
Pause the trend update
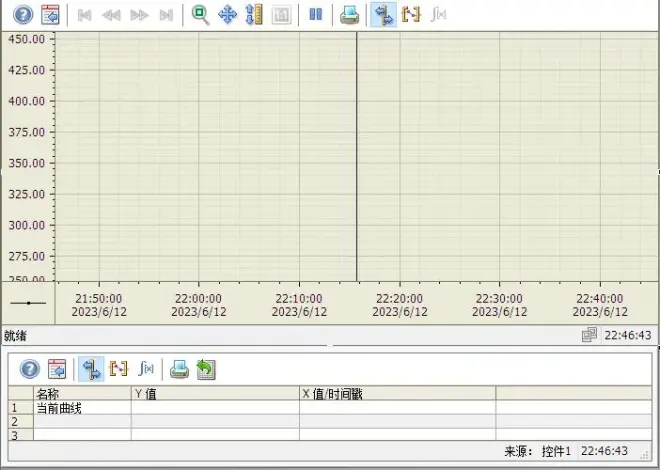point(316,15)
